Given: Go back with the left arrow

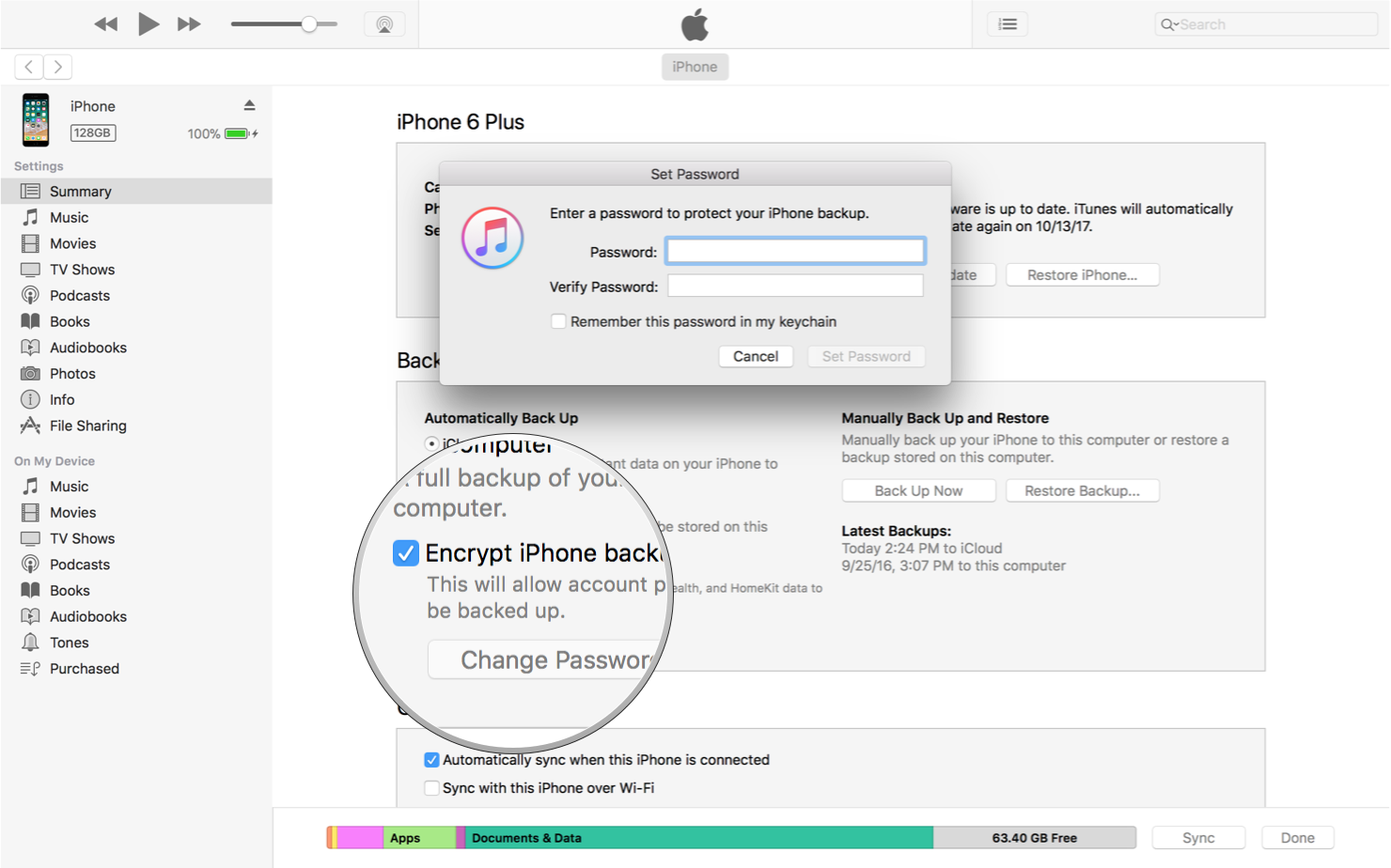Looking at the screenshot, I should tap(29, 67).
